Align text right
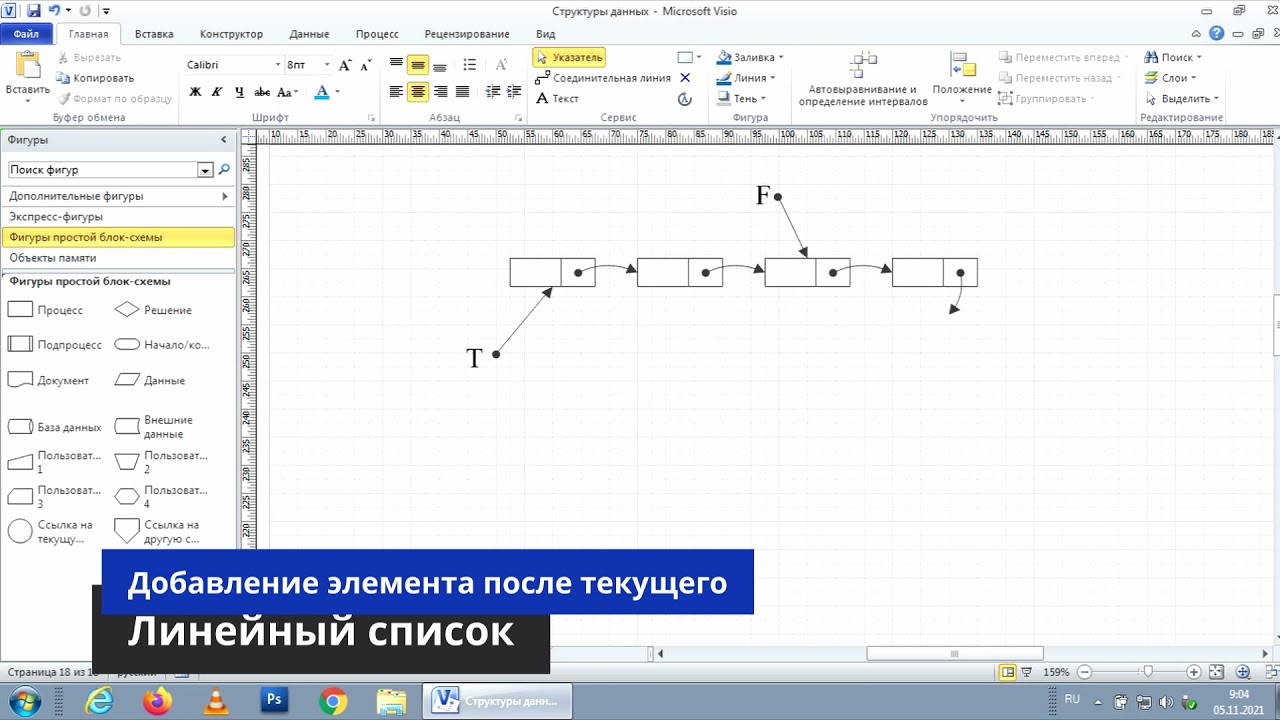Image resolution: width=1280 pixels, height=720 pixels. (440, 92)
